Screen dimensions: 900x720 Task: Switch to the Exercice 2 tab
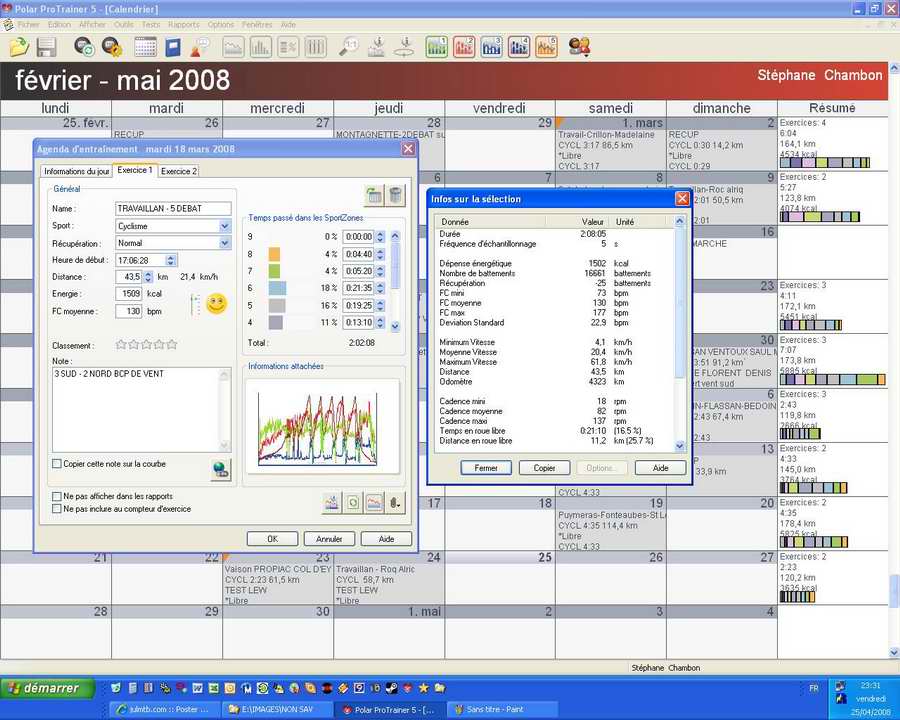point(179,171)
